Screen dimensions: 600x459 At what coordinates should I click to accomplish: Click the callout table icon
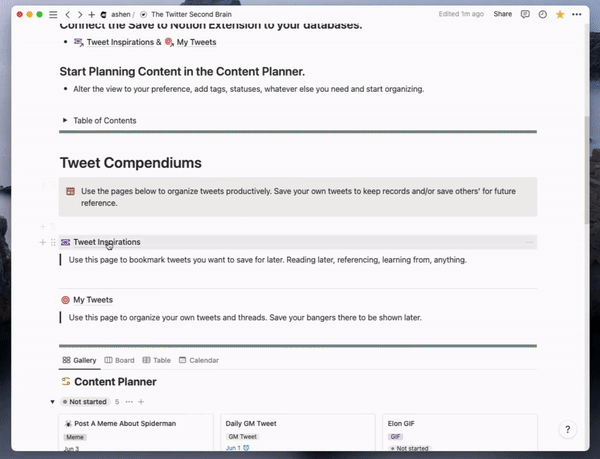(70, 191)
